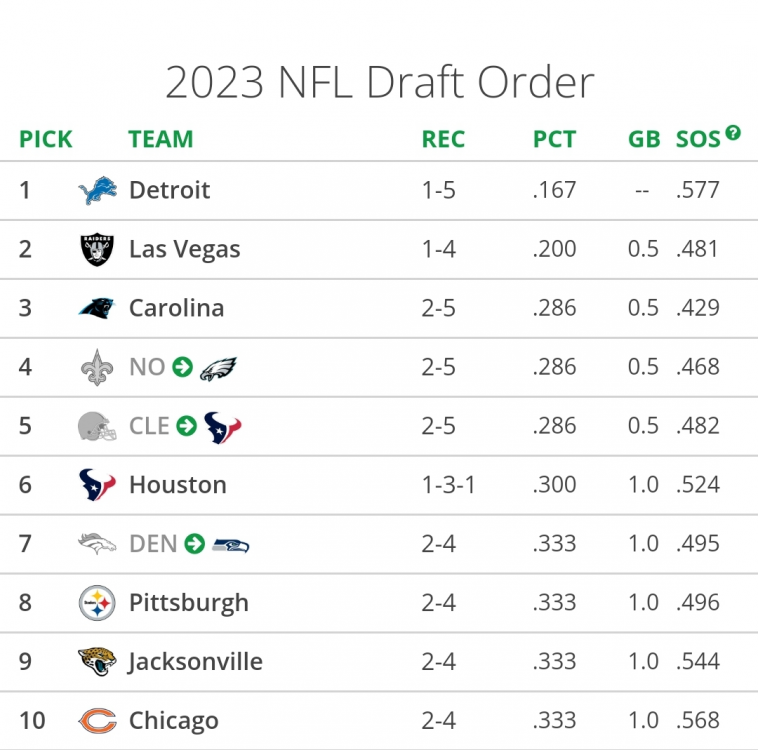The width and height of the screenshot is (758, 750).
Task: Click the Carolina Panthers logo
Action: click(97, 308)
